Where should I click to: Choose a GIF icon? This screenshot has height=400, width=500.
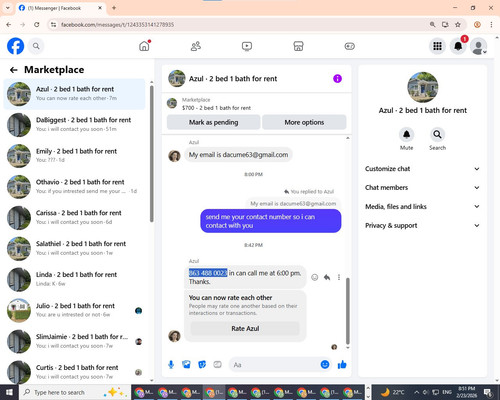point(217,365)
